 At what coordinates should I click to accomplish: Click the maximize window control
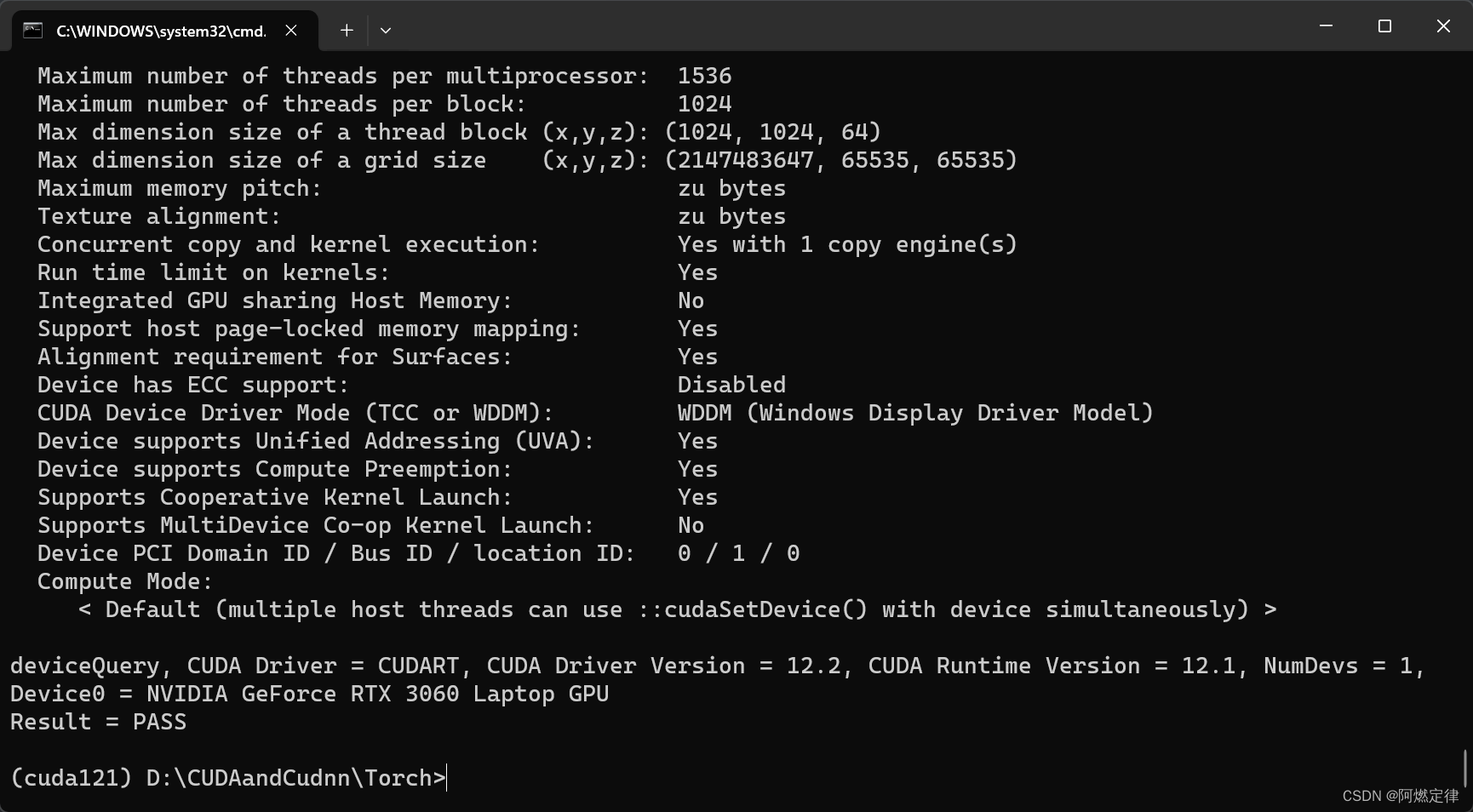pyautogui.click(x=1384, y=26)
